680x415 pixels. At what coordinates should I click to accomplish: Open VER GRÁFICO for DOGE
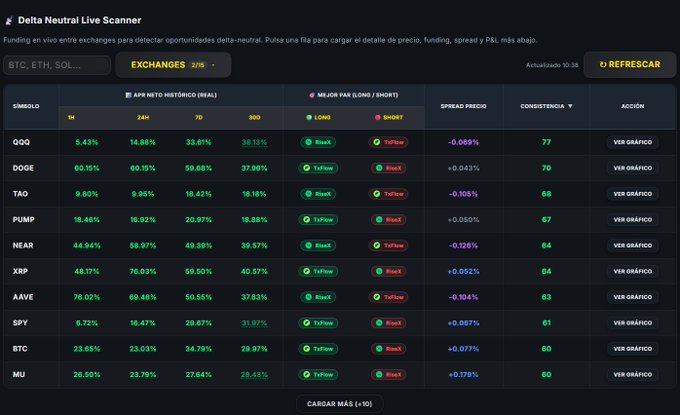(632, 168)
